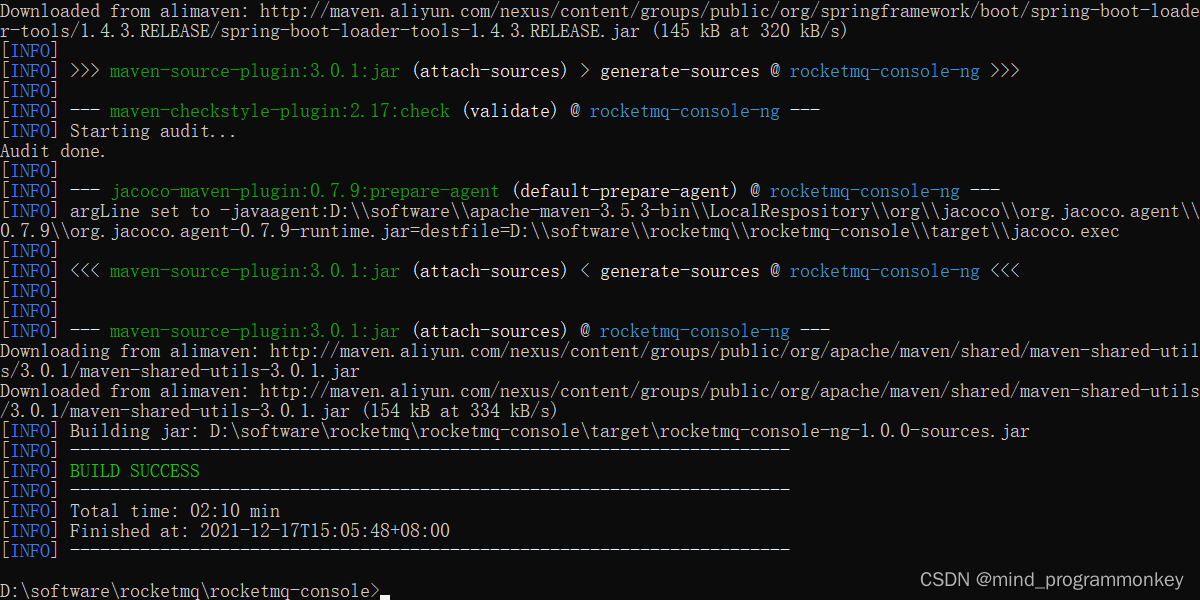Select the "Audit done." output line
The height and width of the screenshot is (600, 1200).
coord(53,151)
